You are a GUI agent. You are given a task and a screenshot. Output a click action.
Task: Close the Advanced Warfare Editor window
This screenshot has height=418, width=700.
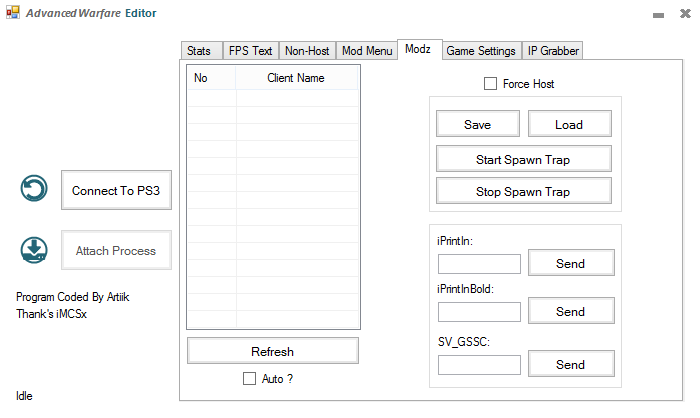[x=685, y=14]
